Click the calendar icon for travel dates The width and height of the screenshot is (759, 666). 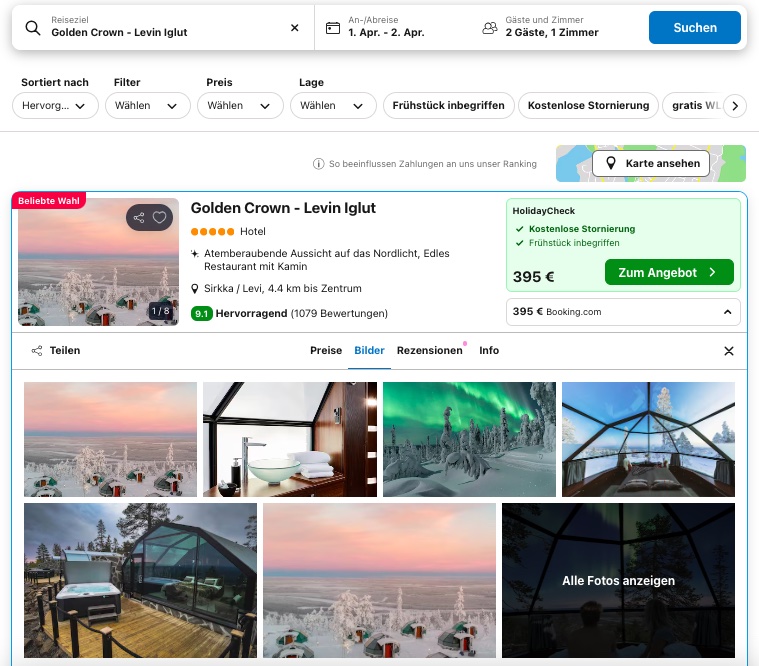click(x=333, y=28)
